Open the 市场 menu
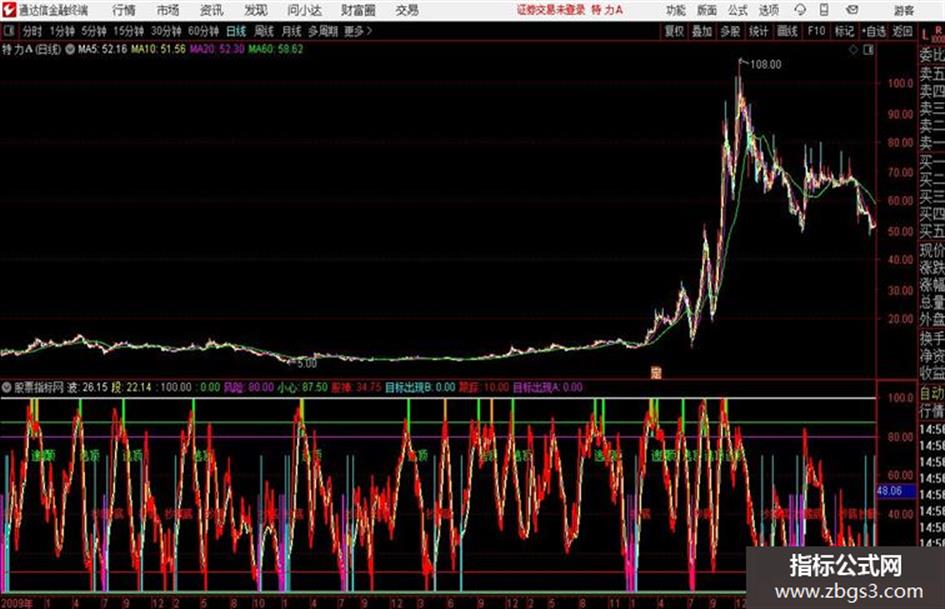The image size is (945, 609). [x=168, y=10]
